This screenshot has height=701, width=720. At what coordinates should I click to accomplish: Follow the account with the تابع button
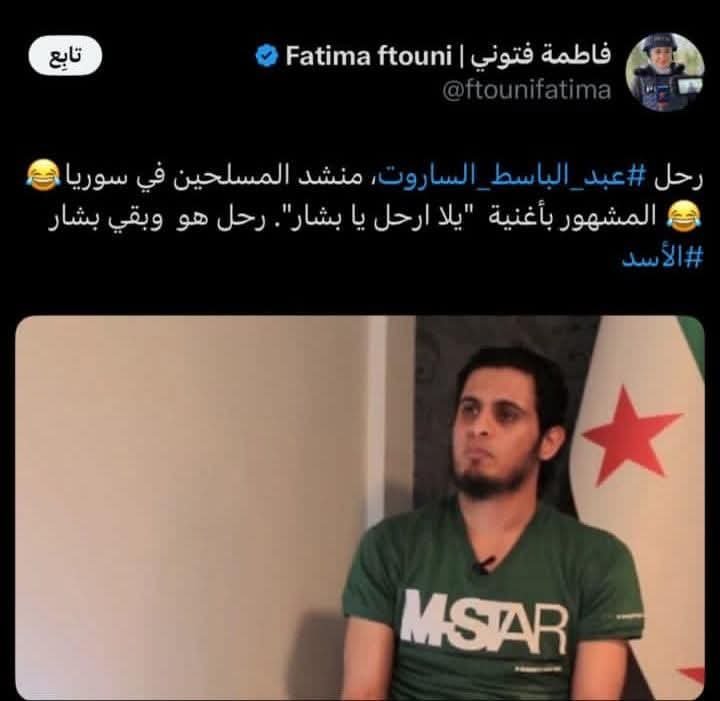coord(65,56)
